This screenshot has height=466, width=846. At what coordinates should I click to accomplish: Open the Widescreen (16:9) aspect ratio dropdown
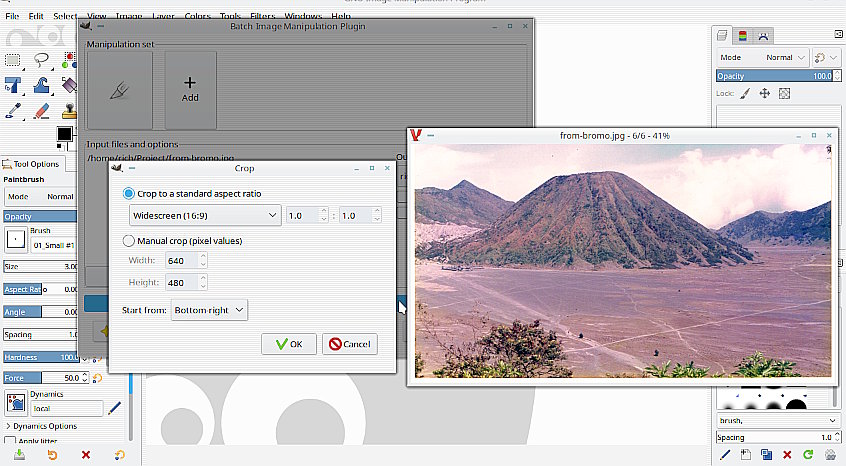click(x=205, y=215)
